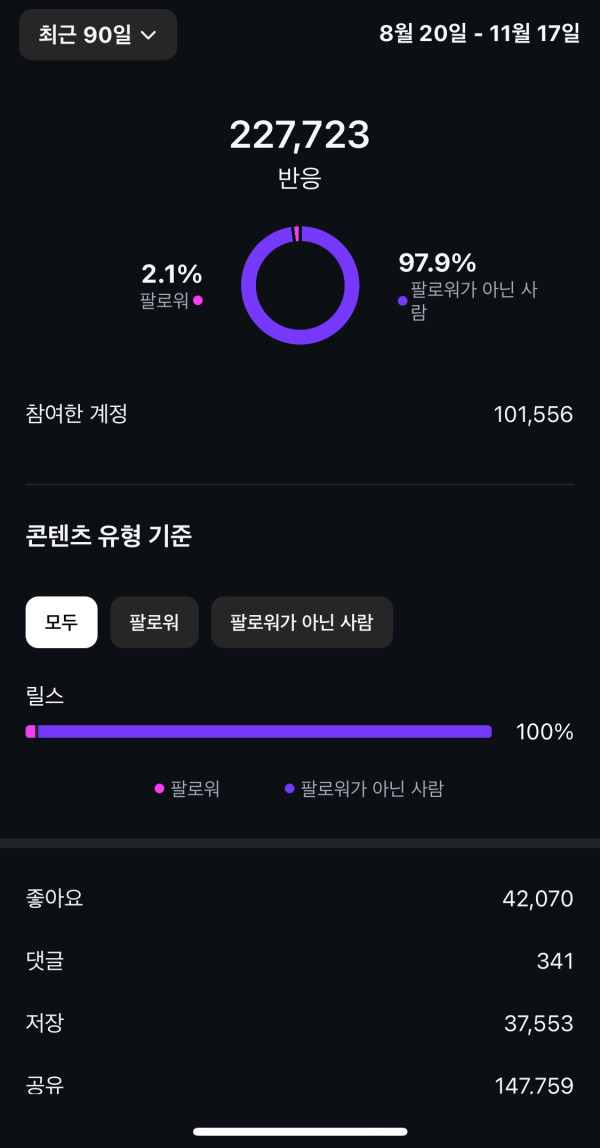Click the purple legend dot below the bar

coord(289,789)
